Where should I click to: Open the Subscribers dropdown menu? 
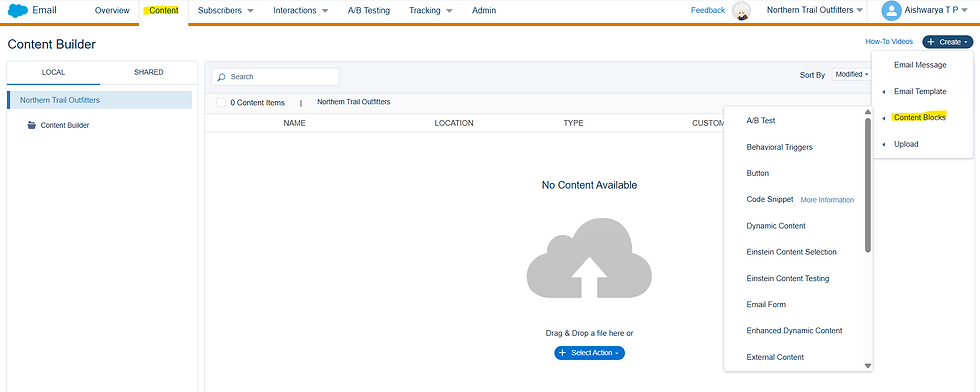pyautogui.click(x=226, y=11)
